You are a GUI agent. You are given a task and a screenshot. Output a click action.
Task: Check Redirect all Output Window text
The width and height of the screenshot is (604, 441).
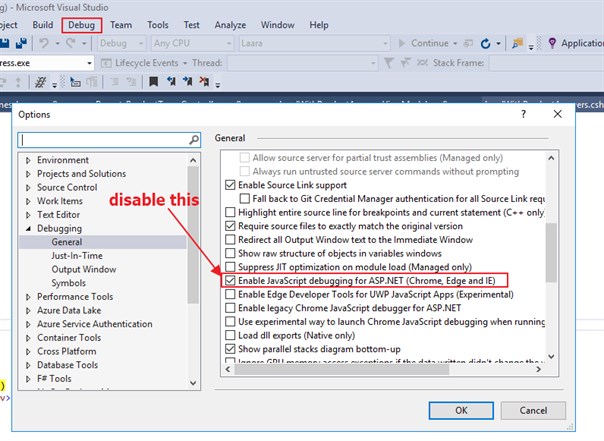230,240
